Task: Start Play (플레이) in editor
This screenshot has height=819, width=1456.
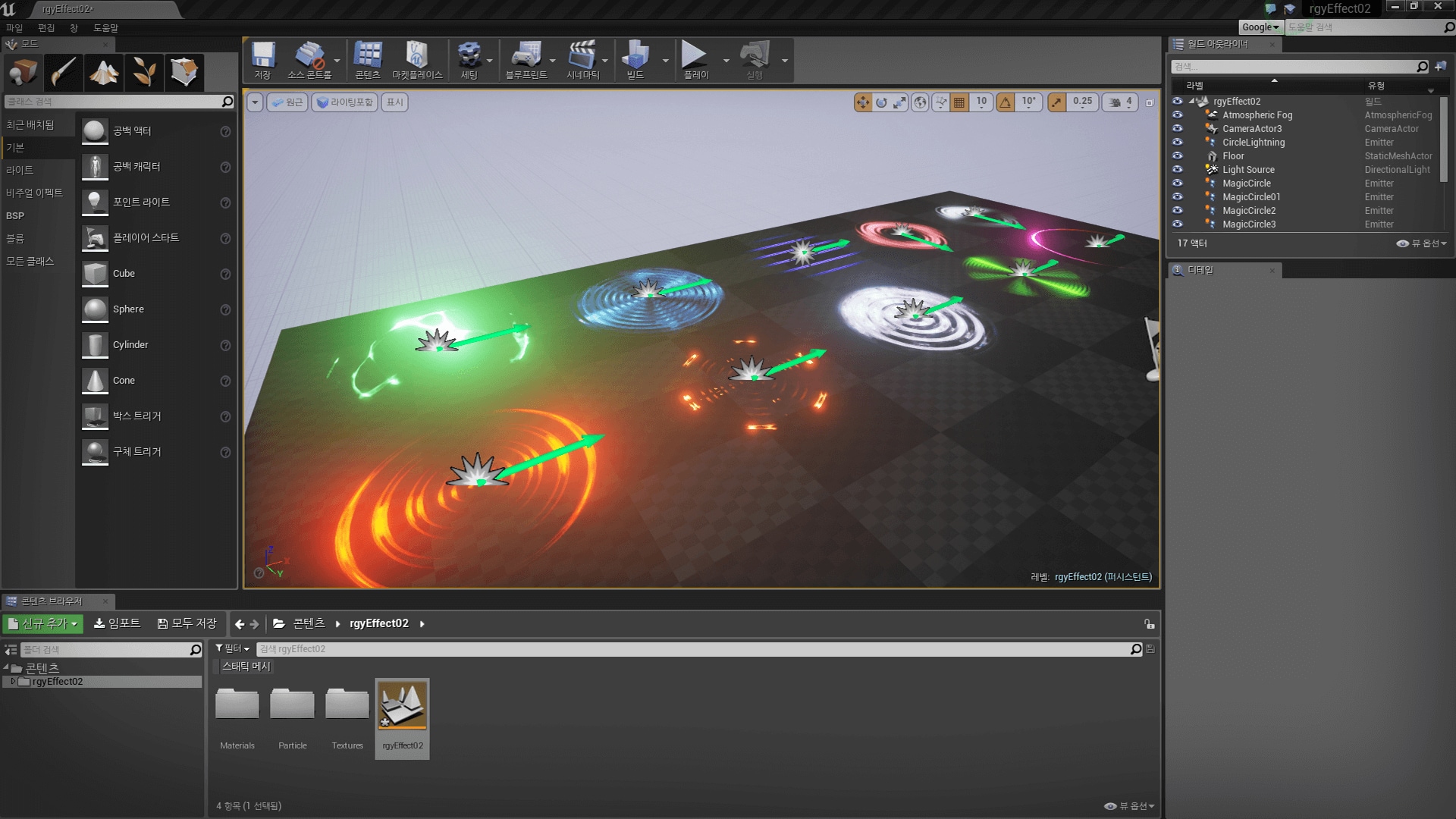Action: tap(695, 60)
